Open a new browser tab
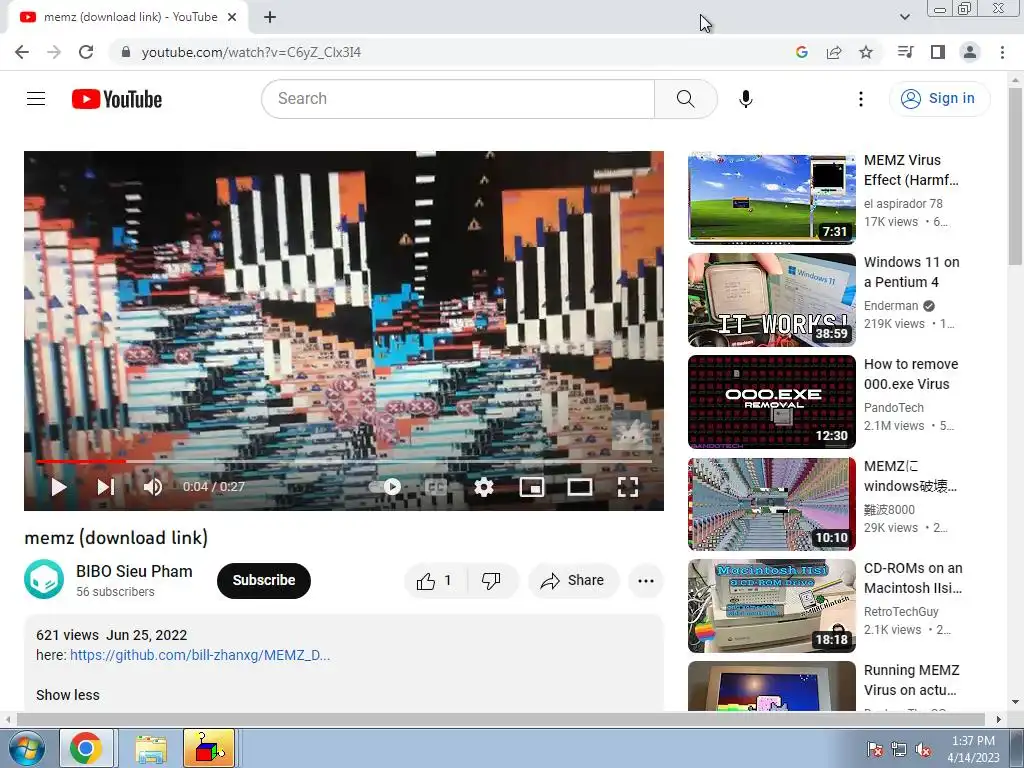This screenshot has height=768, width=1024. tap(270, 18)
